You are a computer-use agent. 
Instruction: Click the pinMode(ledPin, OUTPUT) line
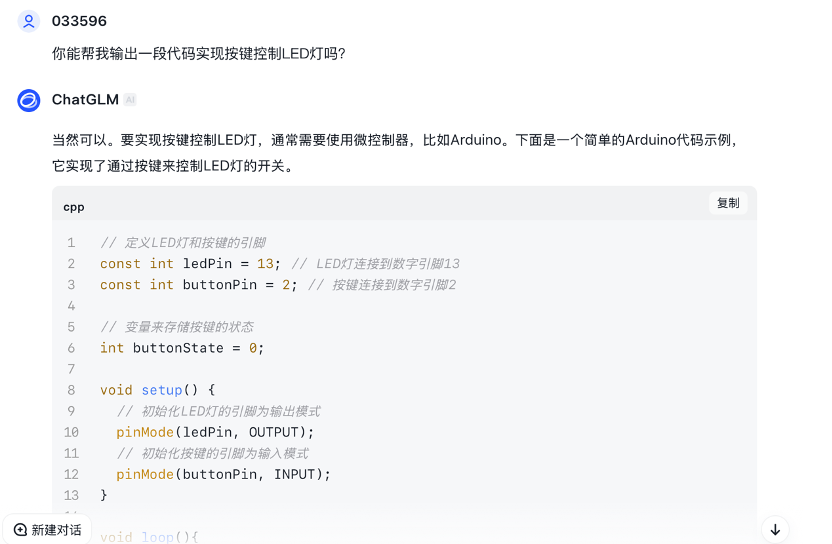coord(215,433)
